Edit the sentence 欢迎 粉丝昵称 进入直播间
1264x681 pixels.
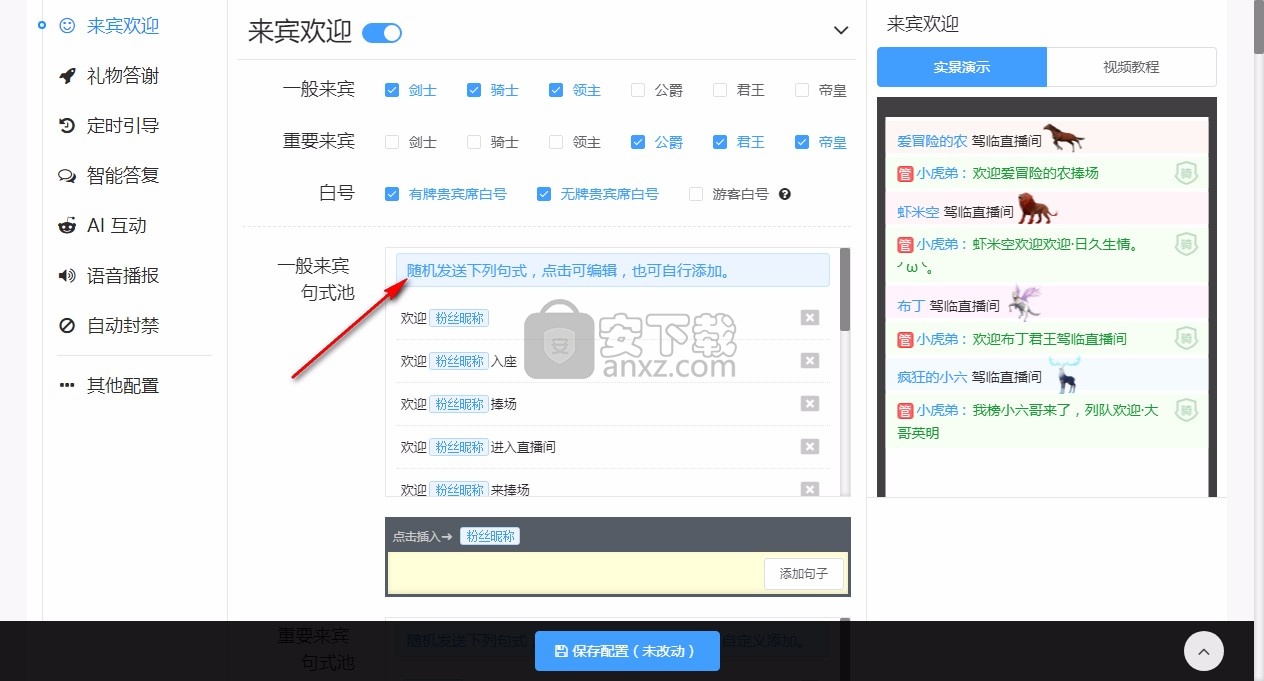click(x=478, y=447)
